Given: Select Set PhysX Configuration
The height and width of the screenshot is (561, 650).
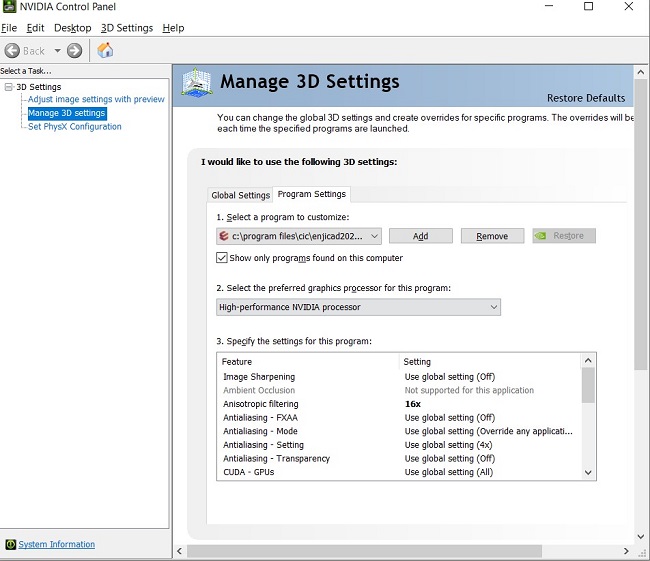Looking at the screenshot, I should pos(75,126).
